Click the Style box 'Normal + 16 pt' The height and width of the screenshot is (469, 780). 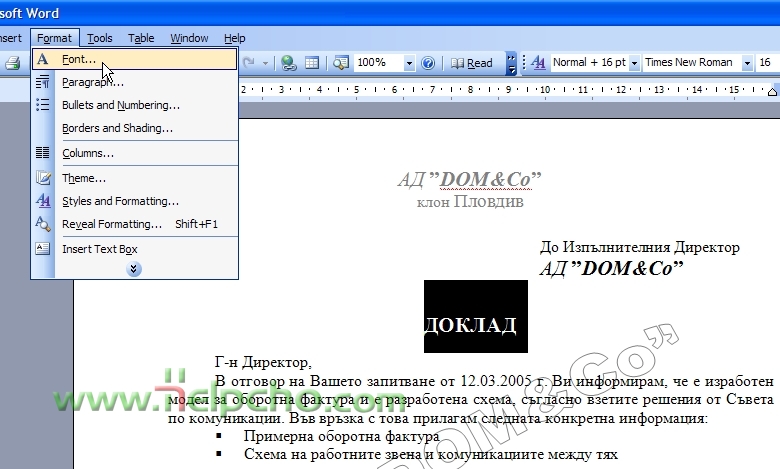pyautogui.click(x=589, y=63)
